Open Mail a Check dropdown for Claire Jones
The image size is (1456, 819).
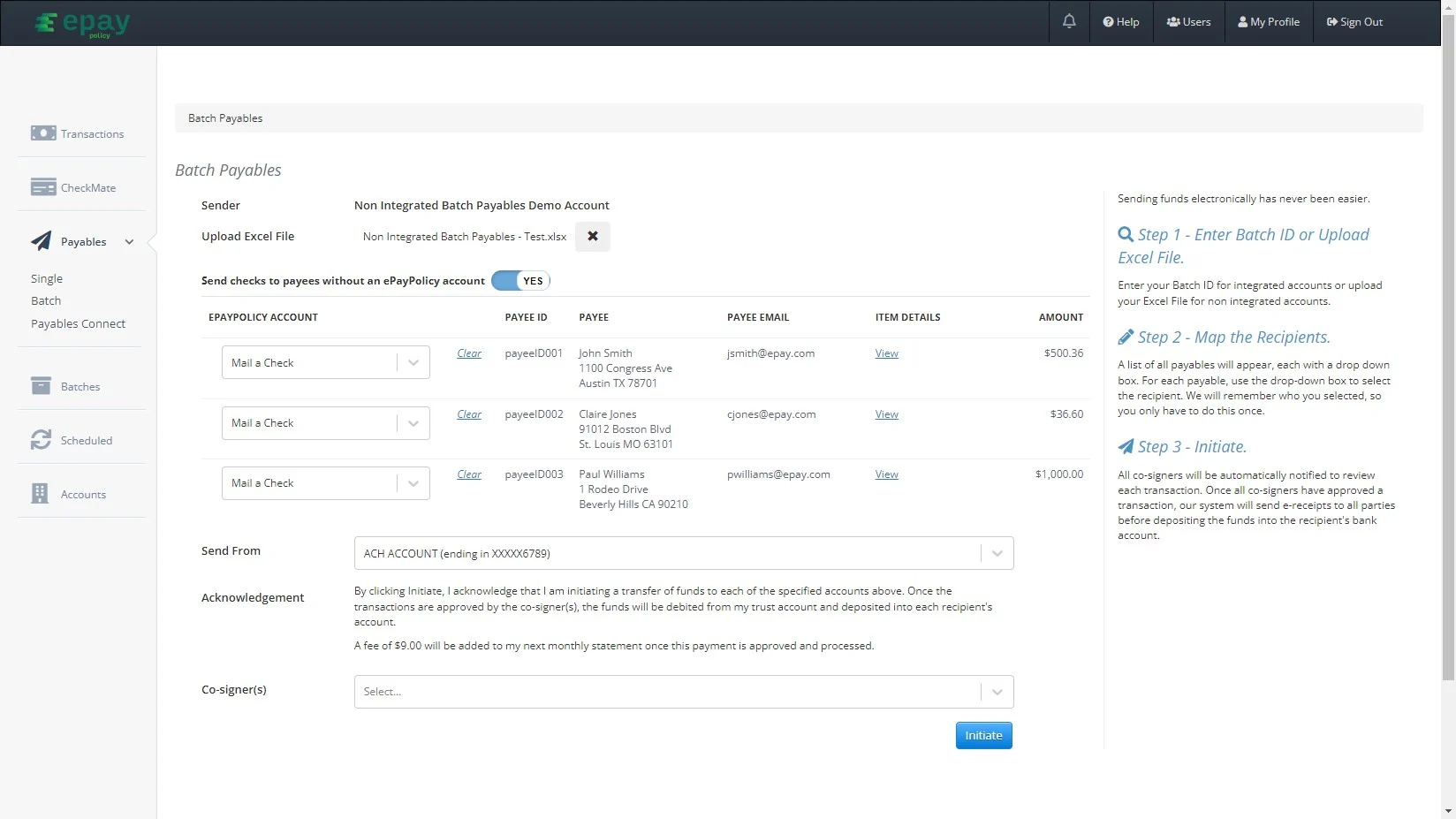tap(325, 423)
